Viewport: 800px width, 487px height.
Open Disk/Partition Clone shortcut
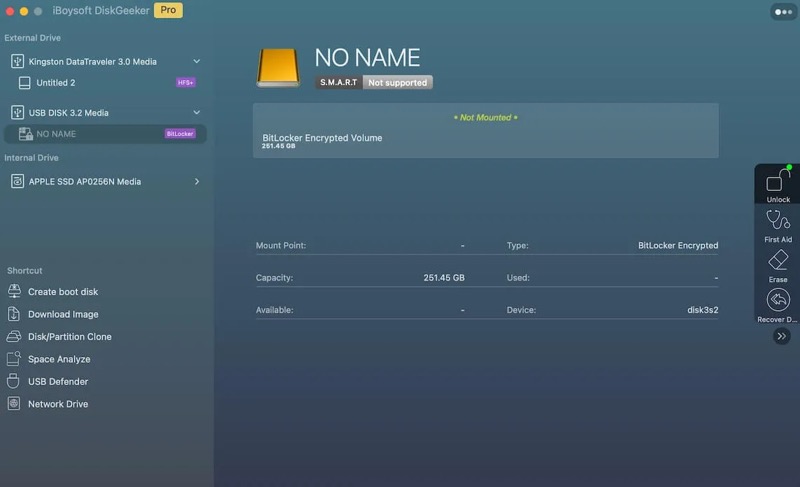click(70, 337)
